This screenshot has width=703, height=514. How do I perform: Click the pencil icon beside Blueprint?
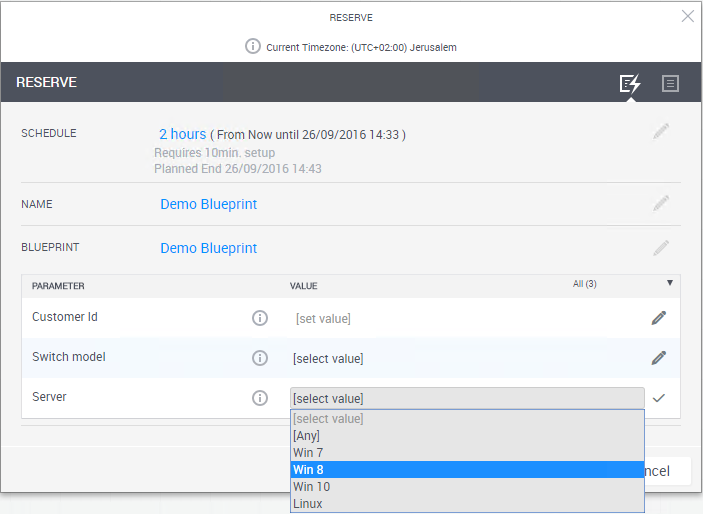pyautogui.click(x=660, y=247)
